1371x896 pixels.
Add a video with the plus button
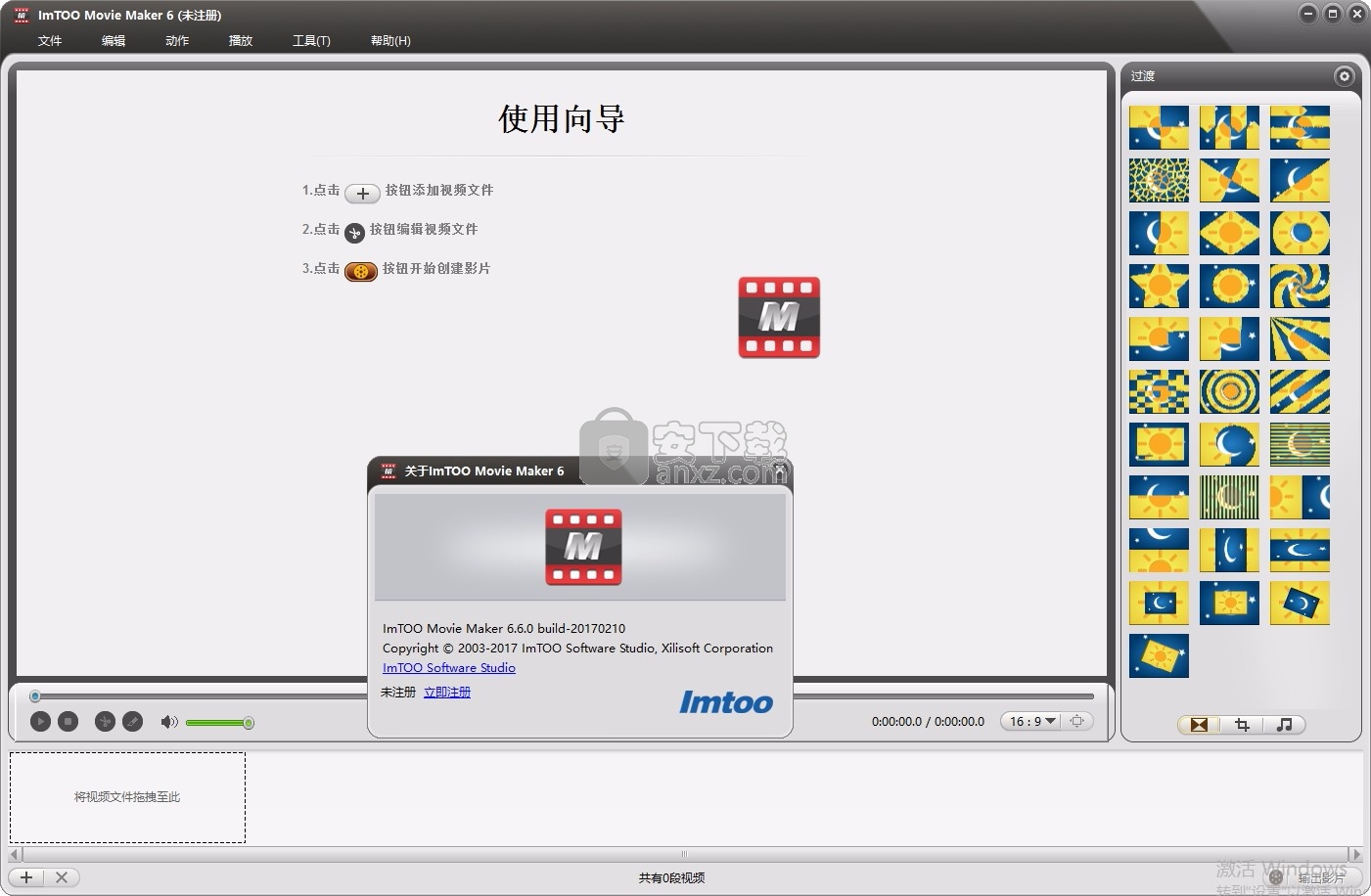click(26, 877)
